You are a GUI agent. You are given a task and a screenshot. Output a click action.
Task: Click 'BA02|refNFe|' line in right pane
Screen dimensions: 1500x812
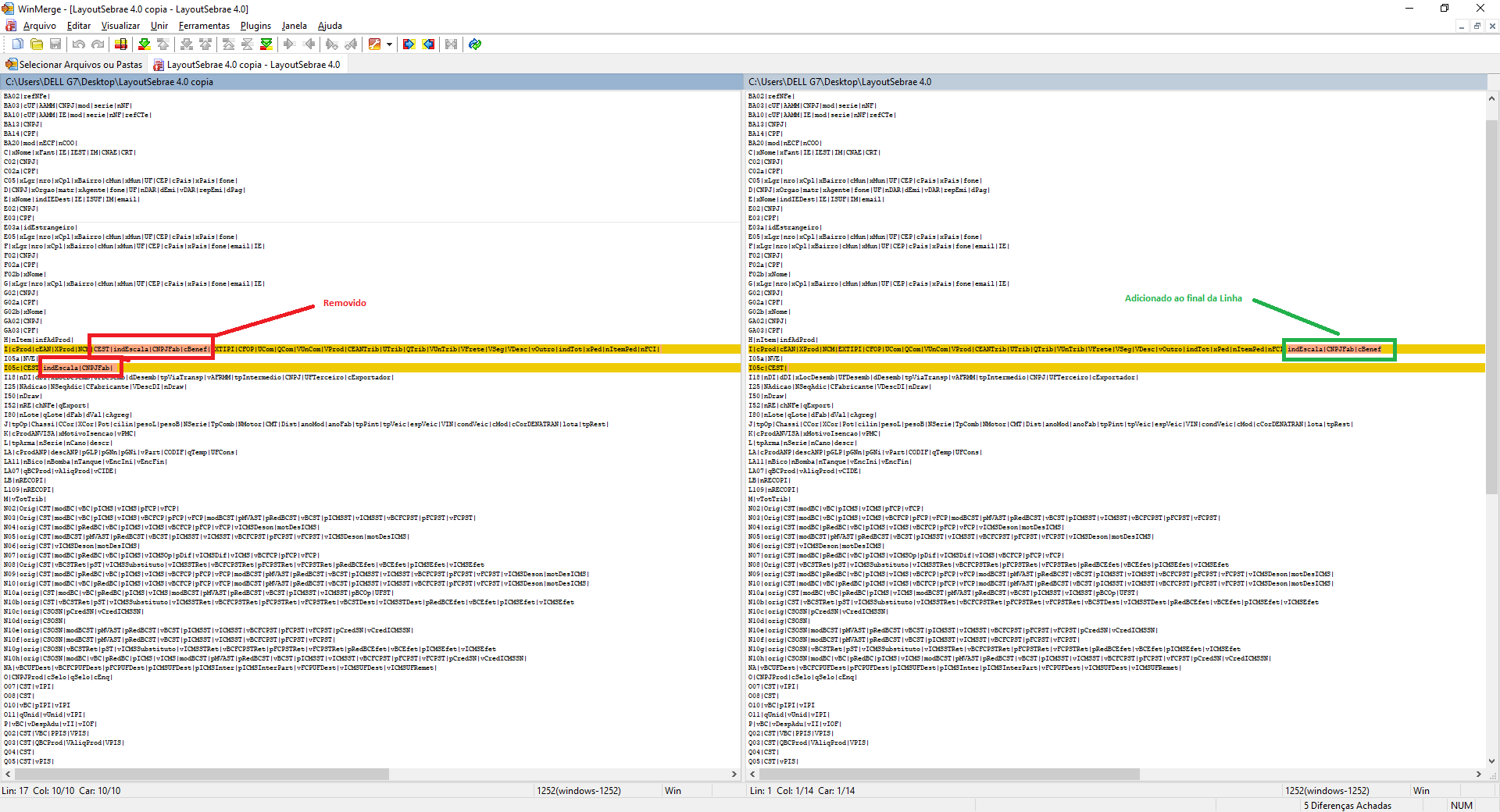tap(771, 96)
